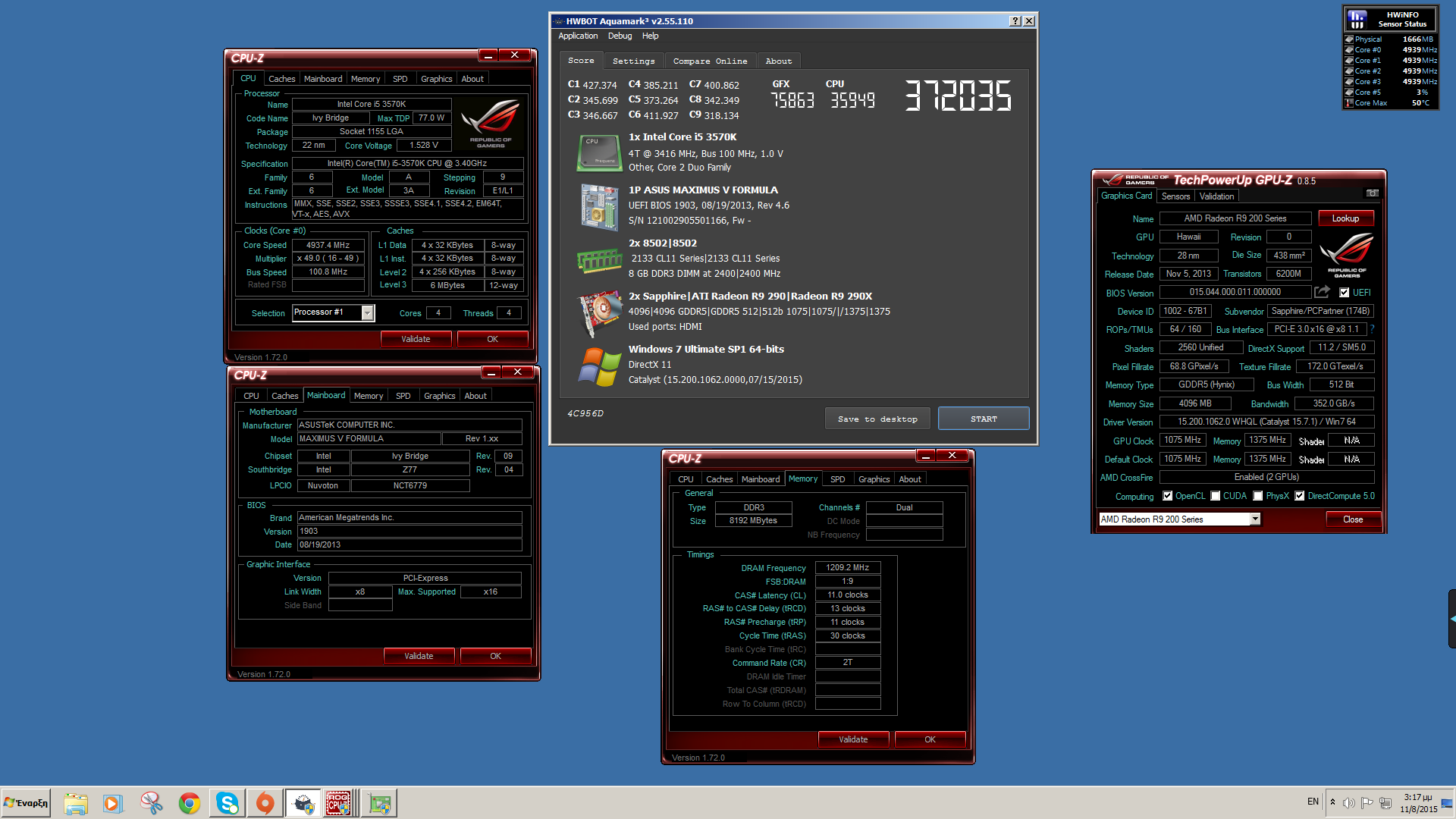Open Sensors tab in GPU-Z
The width and height of the screenshot is (1456, 819).
pyautogui.click(x=1175, y=196)
